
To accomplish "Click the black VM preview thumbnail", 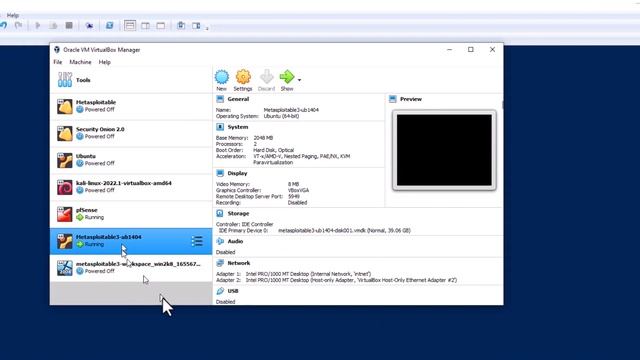I will point(444,150).
